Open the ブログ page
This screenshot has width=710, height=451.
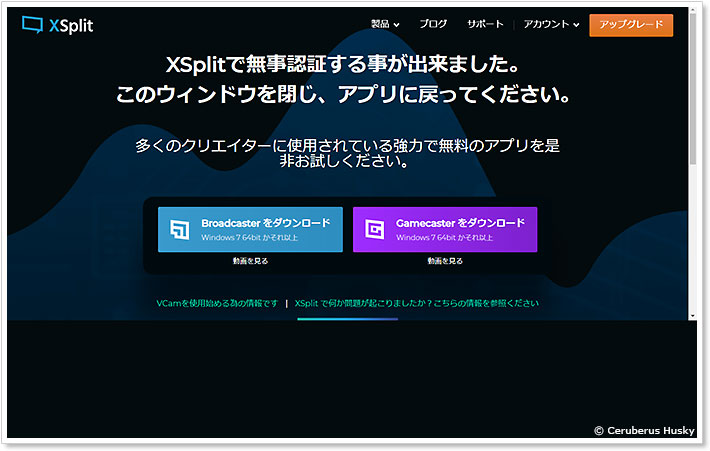(x=433, y=24)
